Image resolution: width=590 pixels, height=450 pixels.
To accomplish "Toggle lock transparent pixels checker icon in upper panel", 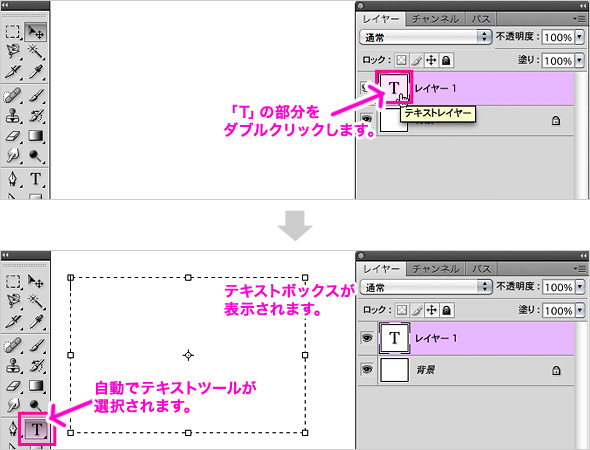I will (x=401, y=60).
